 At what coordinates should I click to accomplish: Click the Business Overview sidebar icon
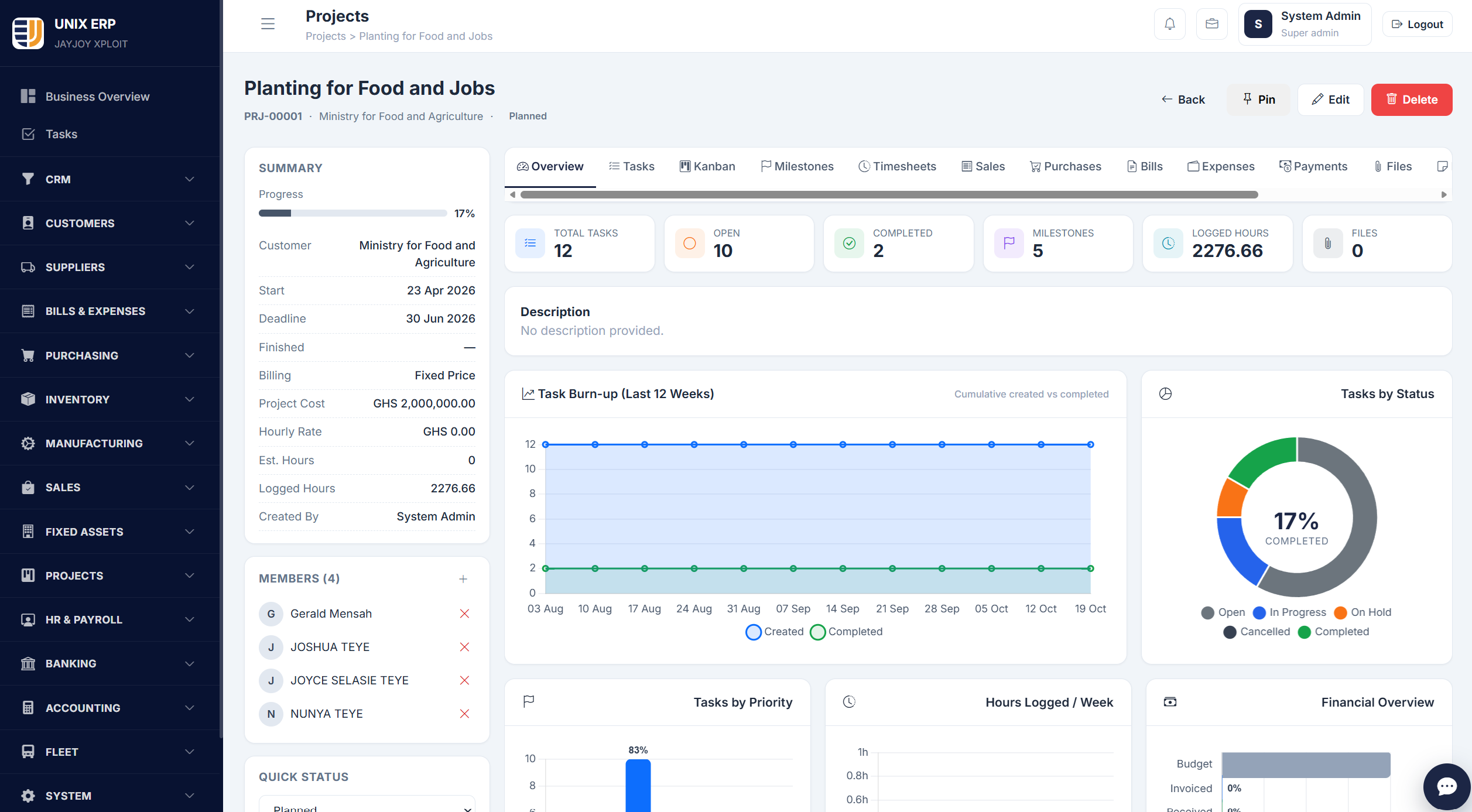(x=28, y=97)
